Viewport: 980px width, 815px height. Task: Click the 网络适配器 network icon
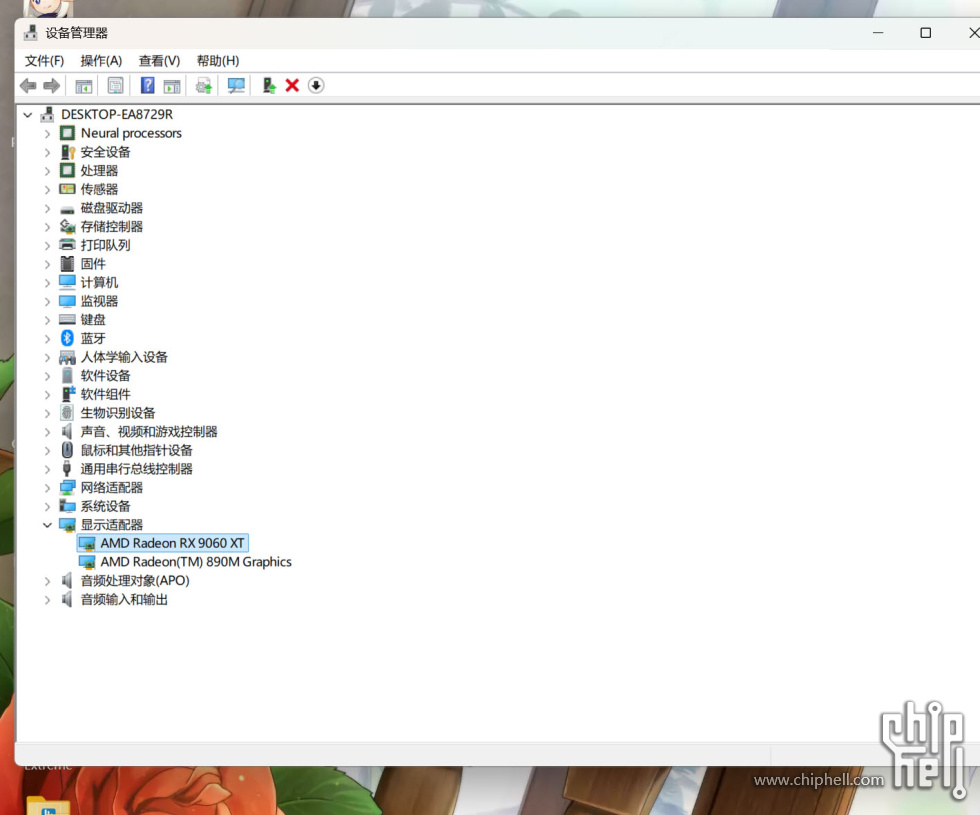(x=68, y=488)
